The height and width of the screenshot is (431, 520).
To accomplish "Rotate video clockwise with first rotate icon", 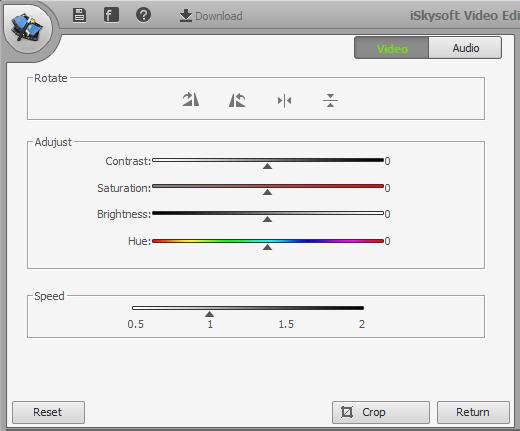I will click(191, 100).
